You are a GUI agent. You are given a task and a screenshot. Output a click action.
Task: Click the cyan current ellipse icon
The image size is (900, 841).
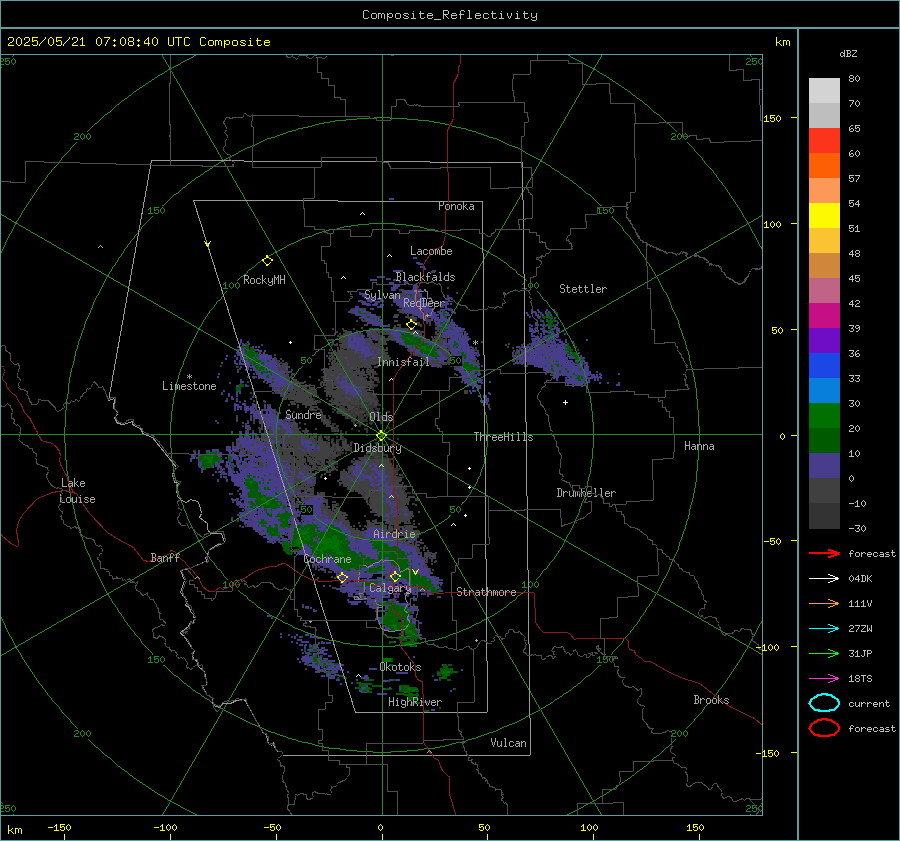point(824,703)
